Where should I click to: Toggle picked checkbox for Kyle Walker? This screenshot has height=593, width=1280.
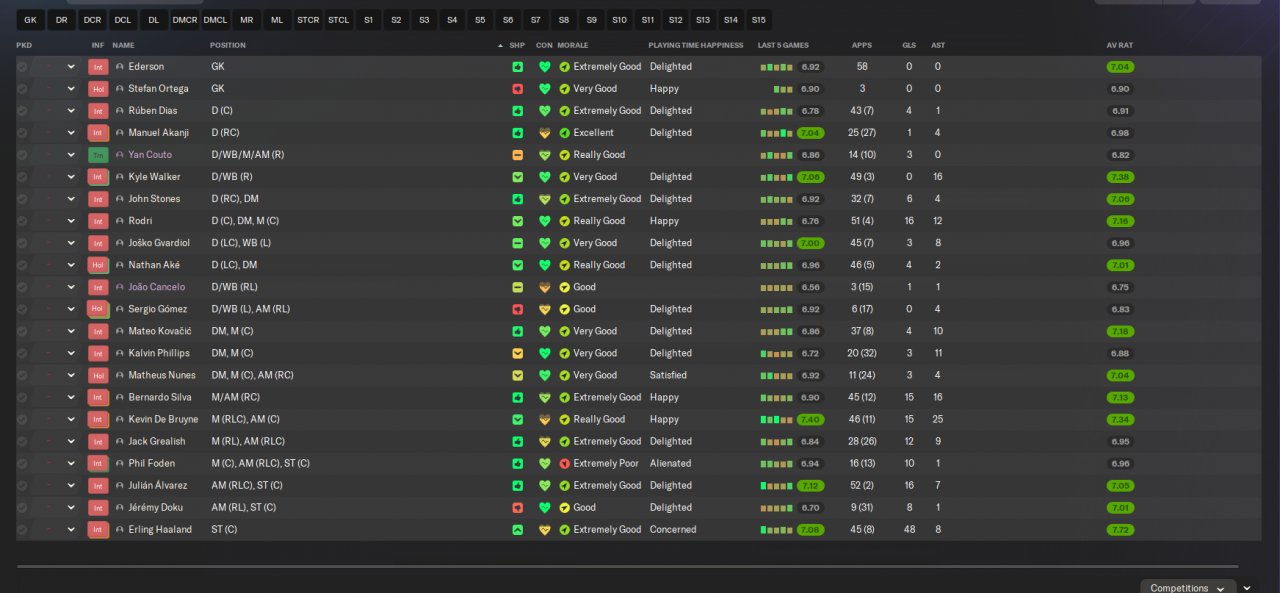[22, 177]
